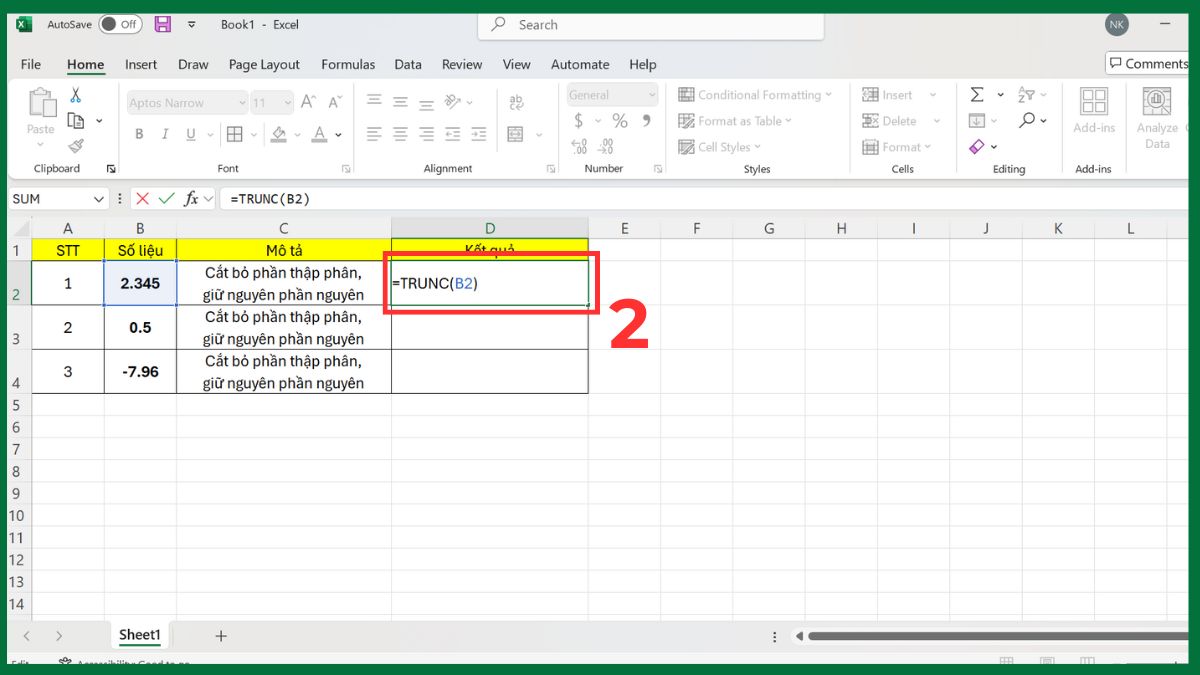
Task: Select the Wrap Text icon
Action: tap(517, 102)
